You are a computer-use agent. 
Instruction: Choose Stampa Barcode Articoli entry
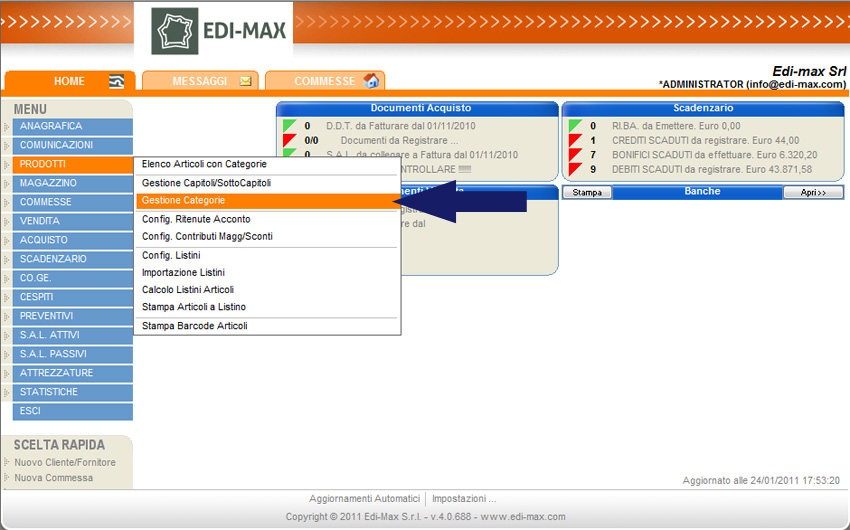[194, 326]
